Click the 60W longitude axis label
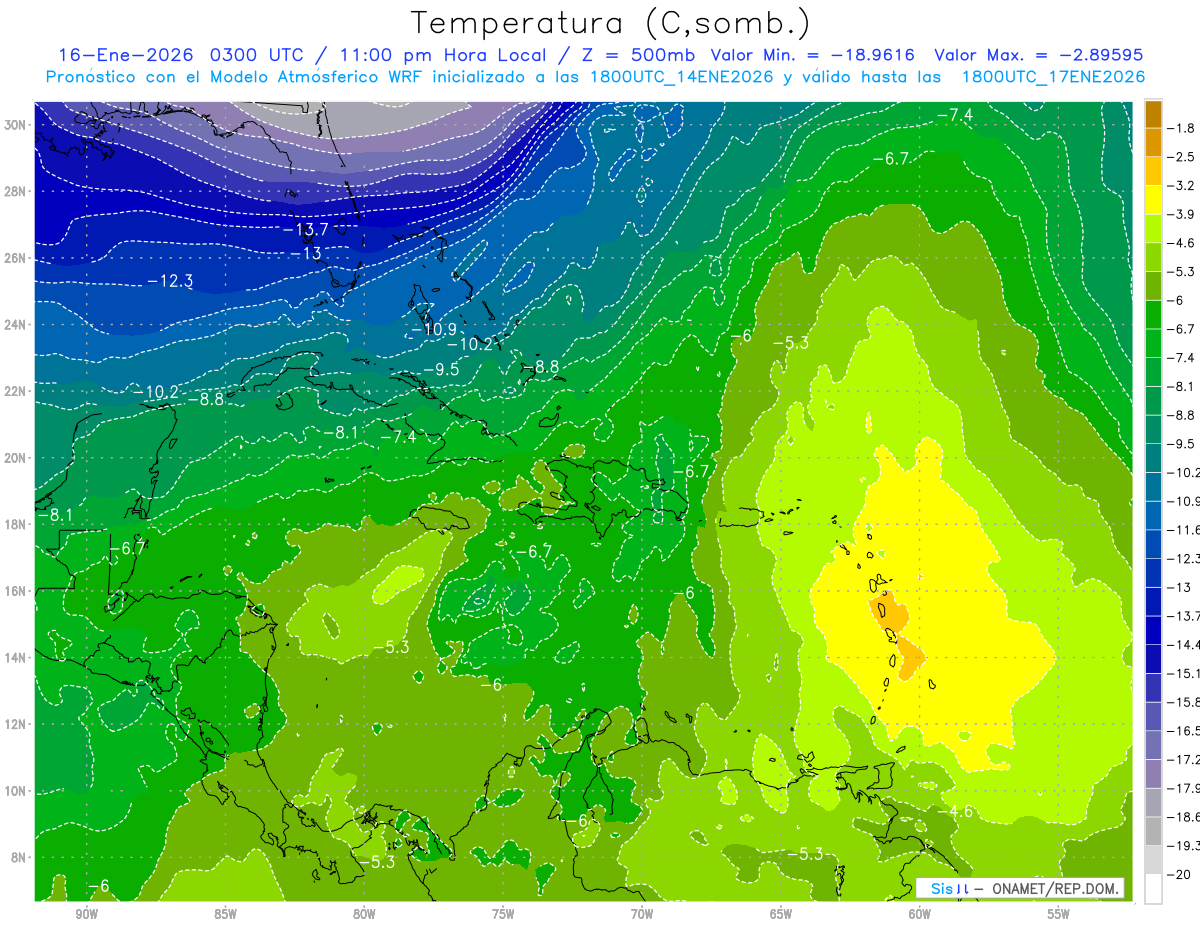Viewport: 1200px width, 927px height. (920, 915)
